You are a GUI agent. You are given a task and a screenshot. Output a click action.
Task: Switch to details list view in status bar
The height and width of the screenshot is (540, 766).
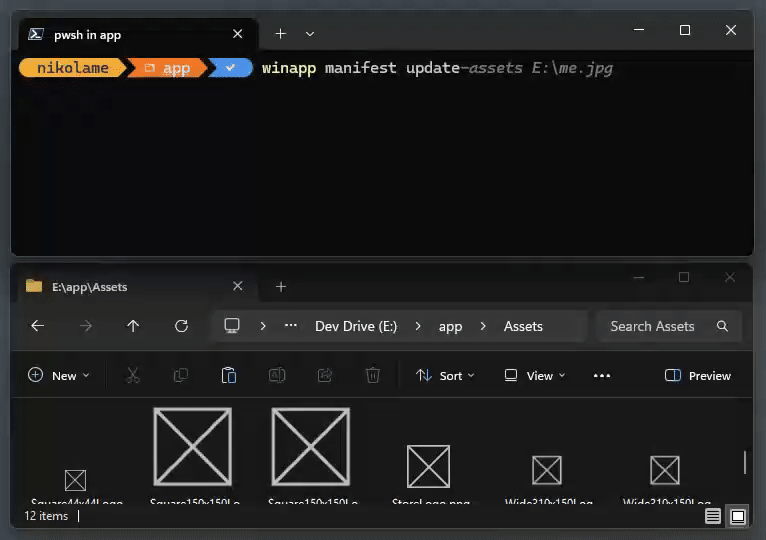coord(713,516)
